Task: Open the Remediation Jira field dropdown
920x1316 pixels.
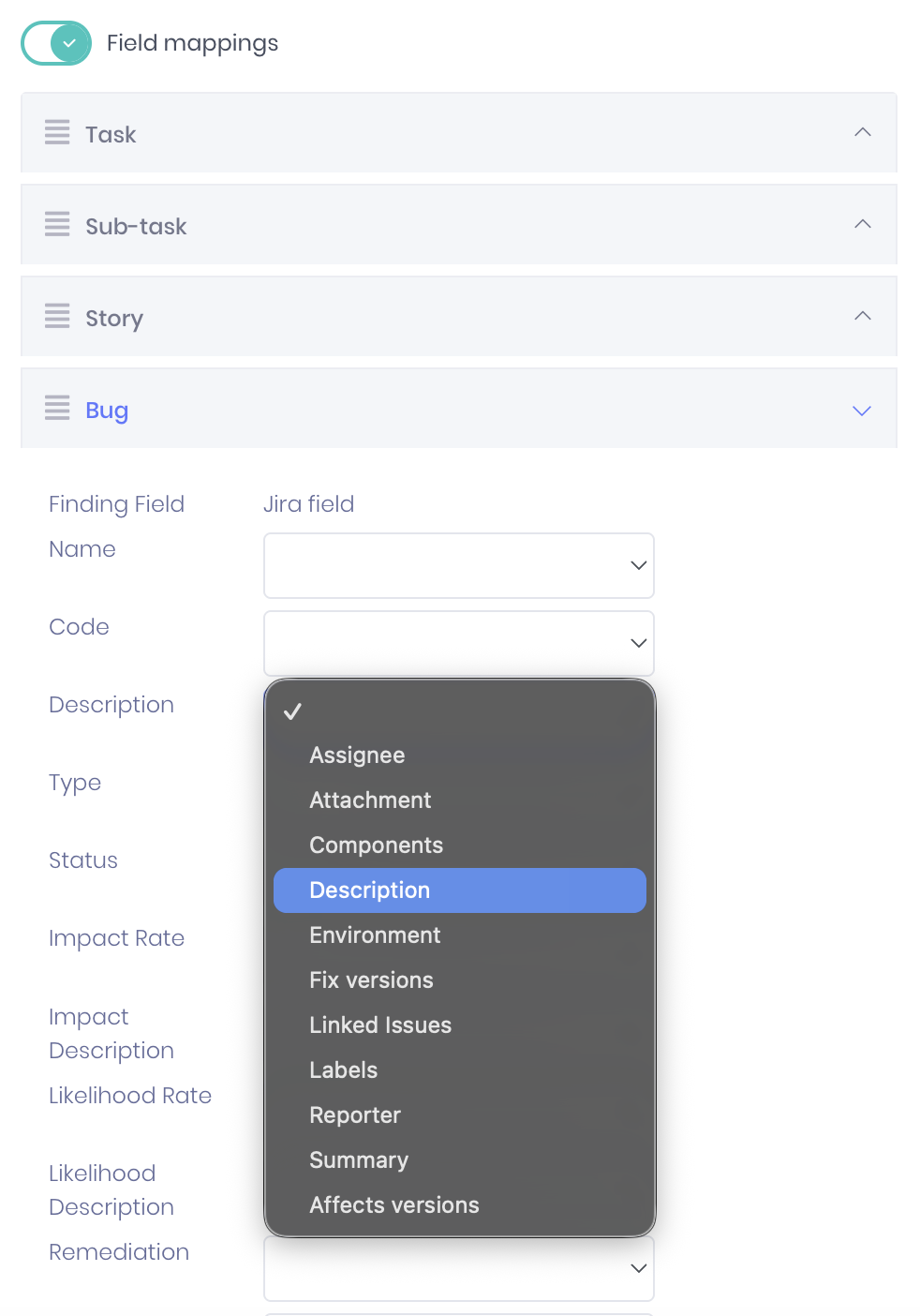Action: [459, 1268]
